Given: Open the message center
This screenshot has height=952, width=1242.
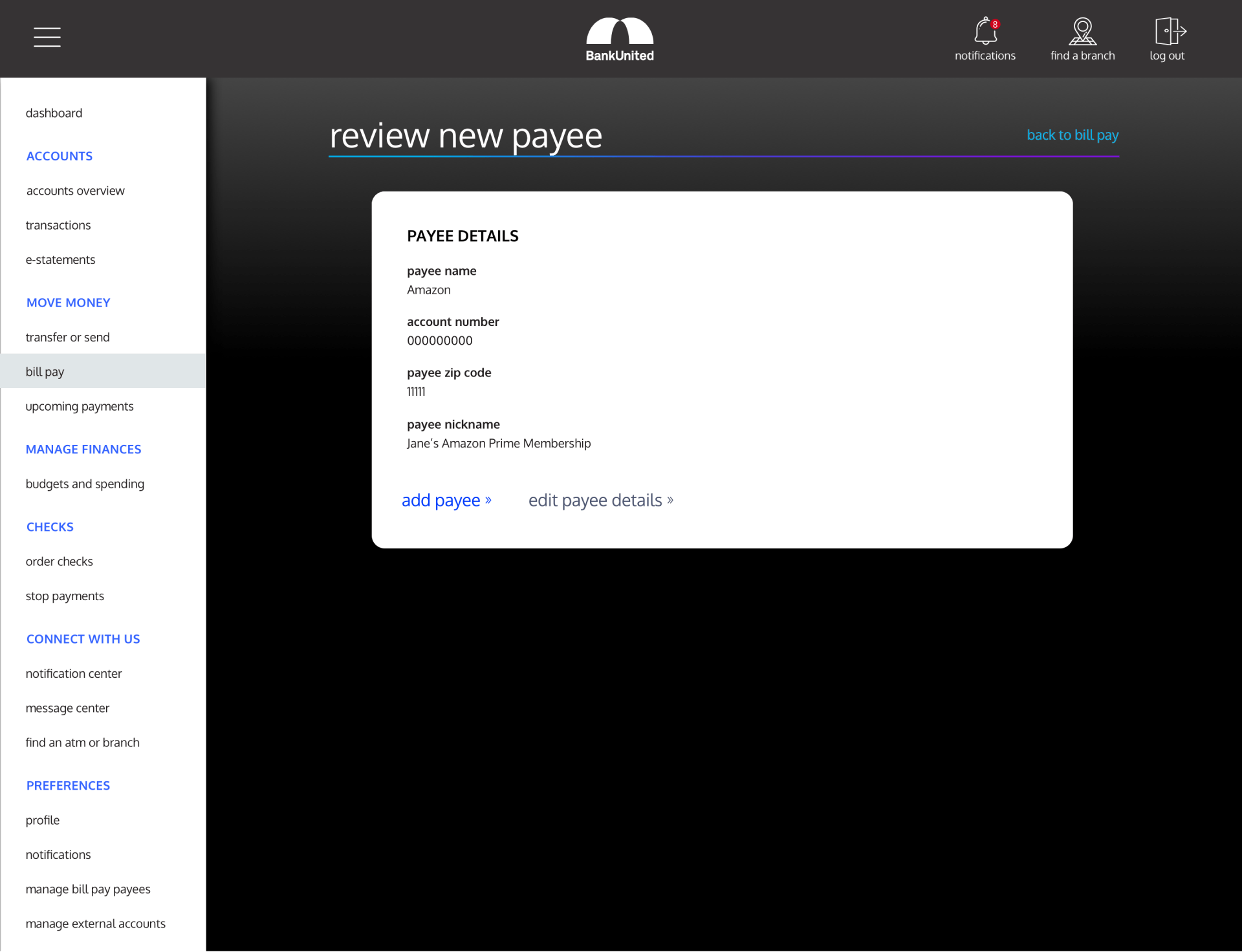Looking at the screenshot, I should 67,708.
